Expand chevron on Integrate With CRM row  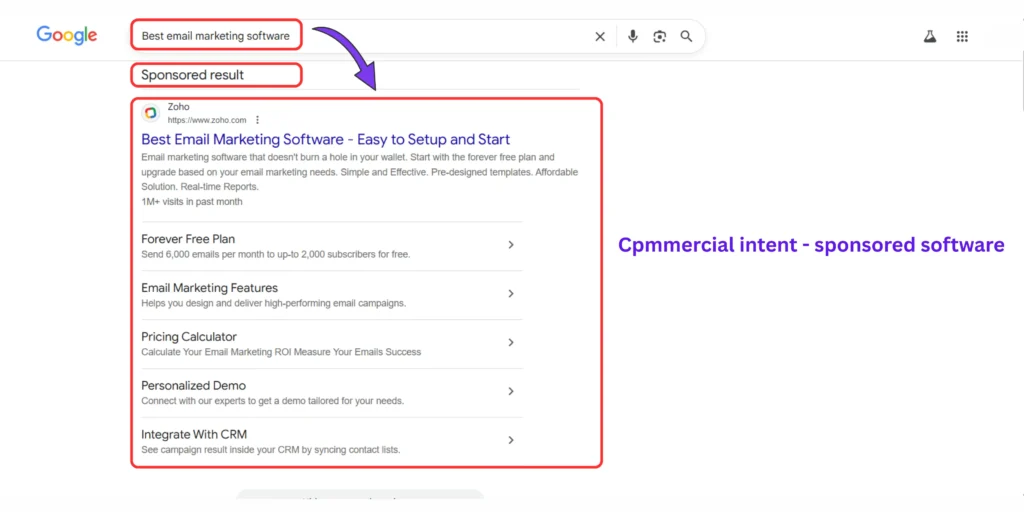(511, 440)
